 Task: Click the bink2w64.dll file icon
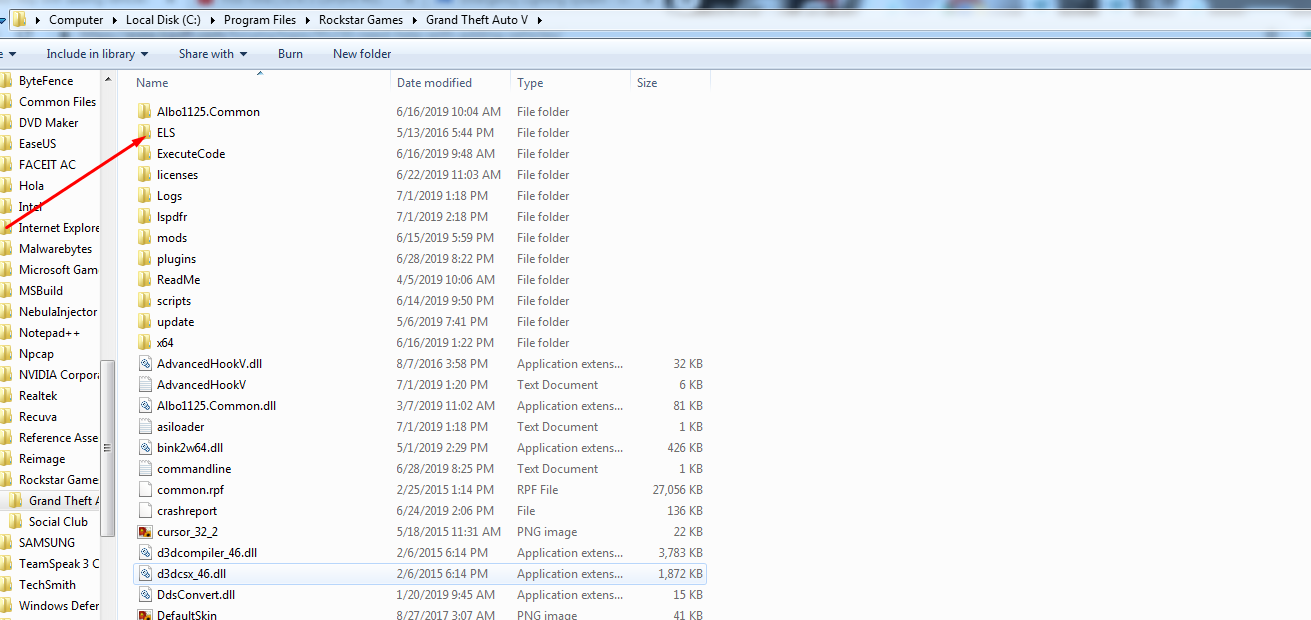click(145, 448)
